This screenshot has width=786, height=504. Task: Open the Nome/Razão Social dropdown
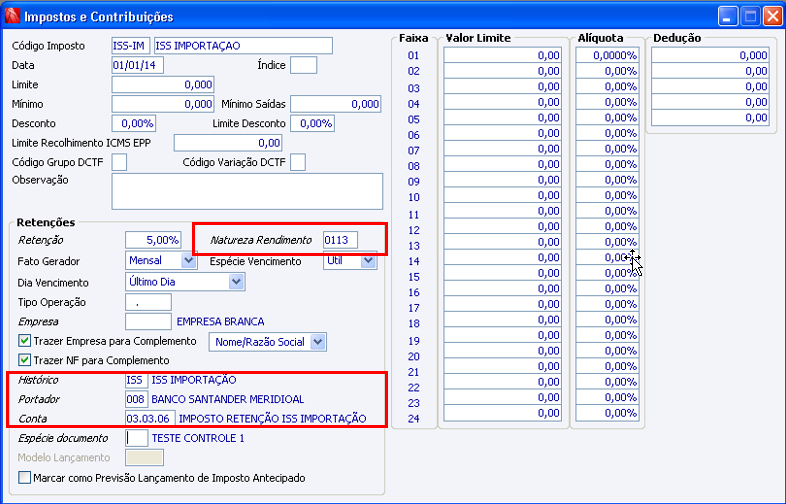coord(318,342)
